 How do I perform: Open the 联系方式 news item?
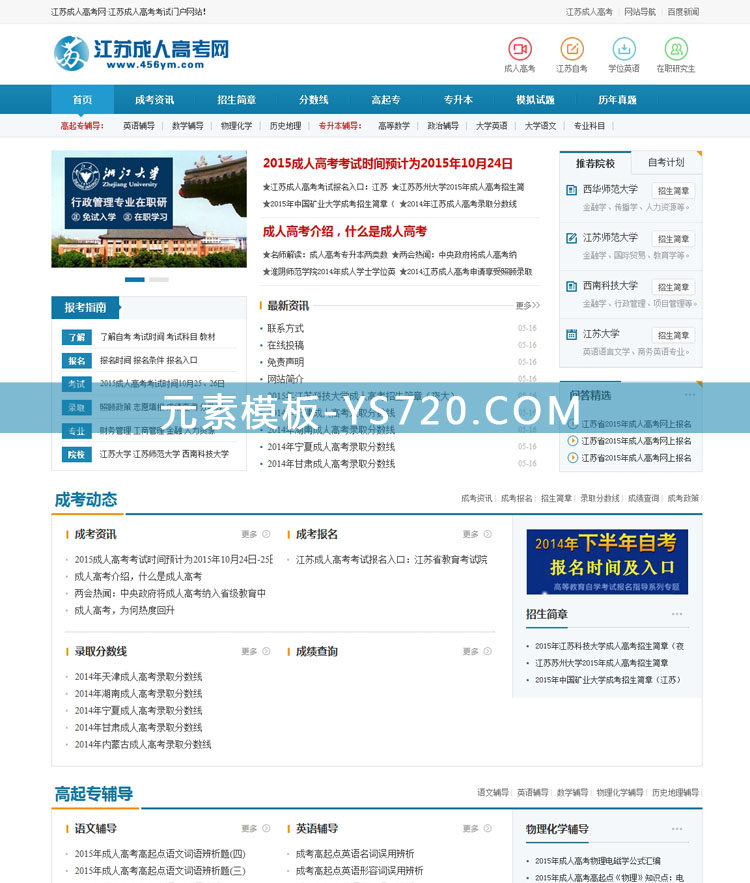point(285,328)
